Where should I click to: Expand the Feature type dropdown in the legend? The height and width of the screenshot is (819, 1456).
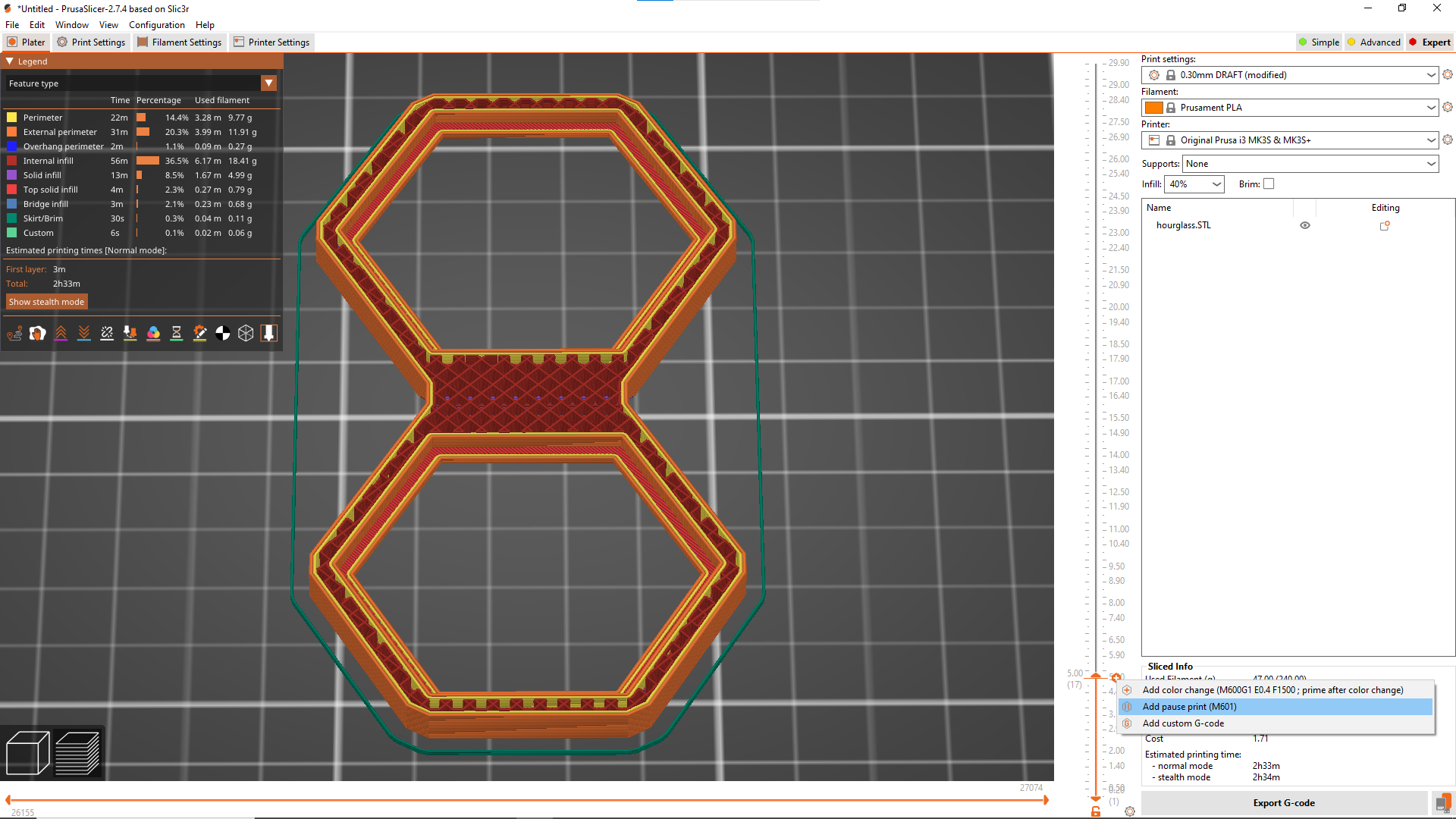269,83
